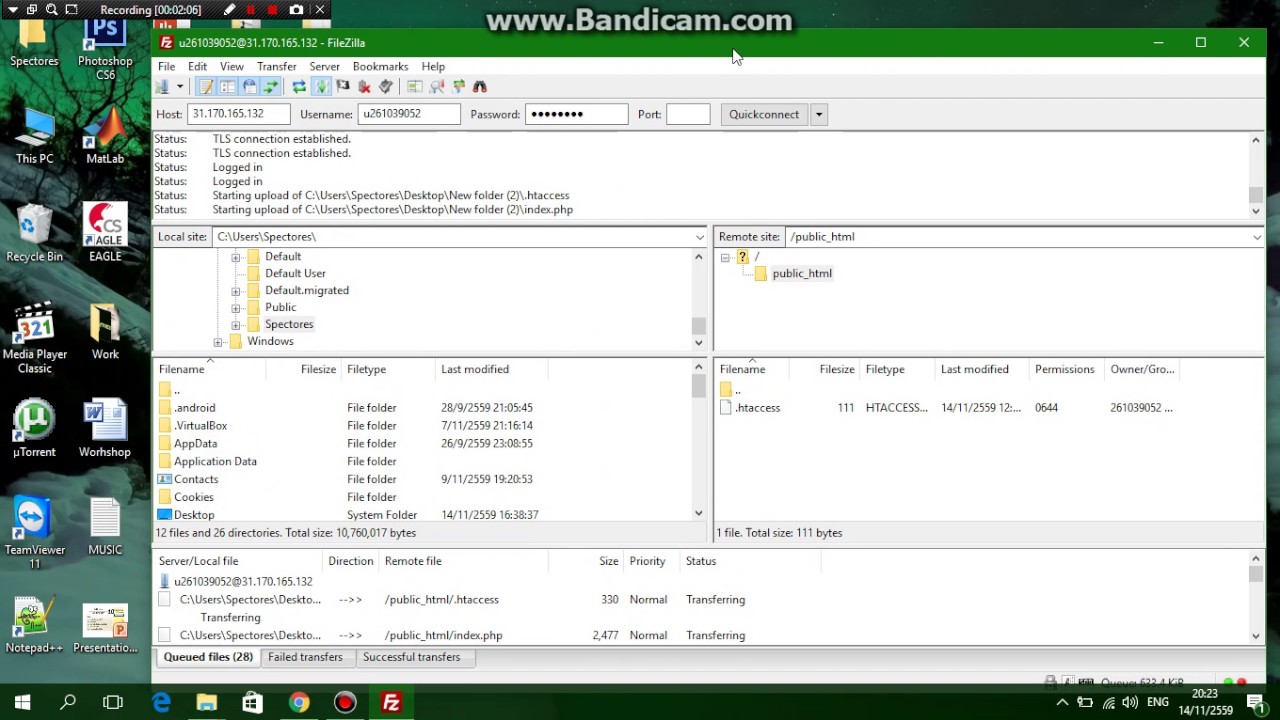Open the Local site path dropdown
The image size is (1280, 720).
click(700, 237)
